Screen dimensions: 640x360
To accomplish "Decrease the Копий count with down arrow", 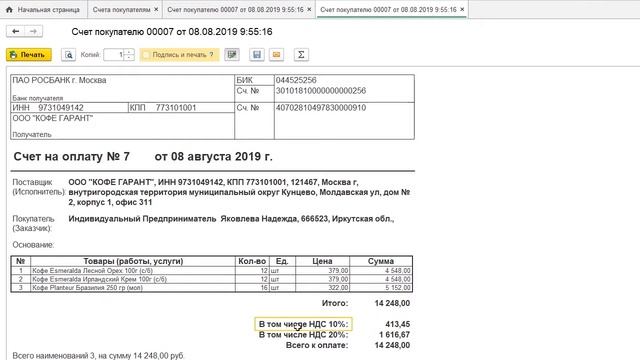I will (x=129, y=58).
